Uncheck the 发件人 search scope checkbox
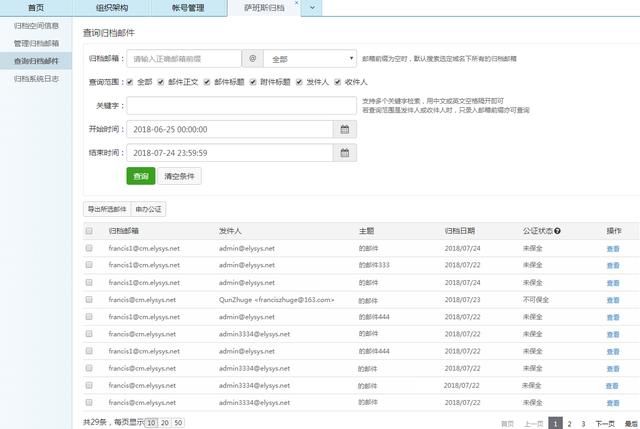The width and height of the screenshot is (640, 429). pos(297,82)
